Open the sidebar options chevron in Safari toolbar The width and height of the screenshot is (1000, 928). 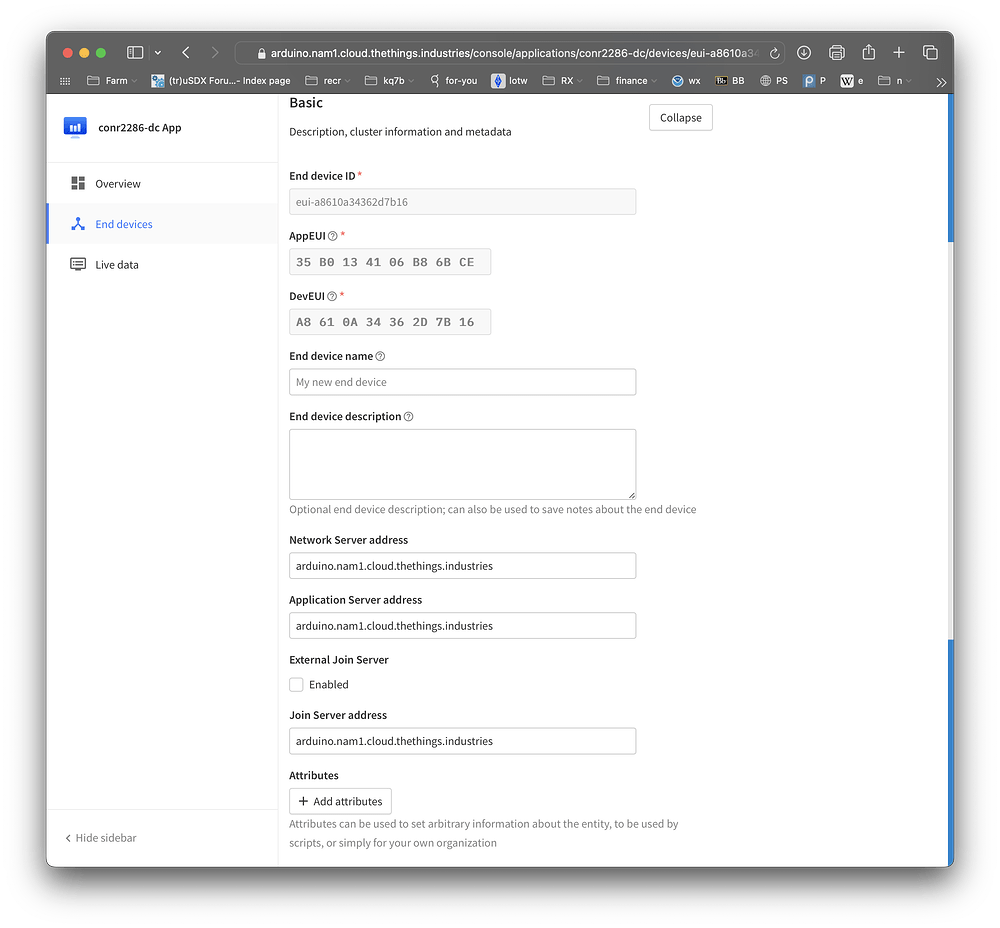pyautogui.click(x=158, y=52)
